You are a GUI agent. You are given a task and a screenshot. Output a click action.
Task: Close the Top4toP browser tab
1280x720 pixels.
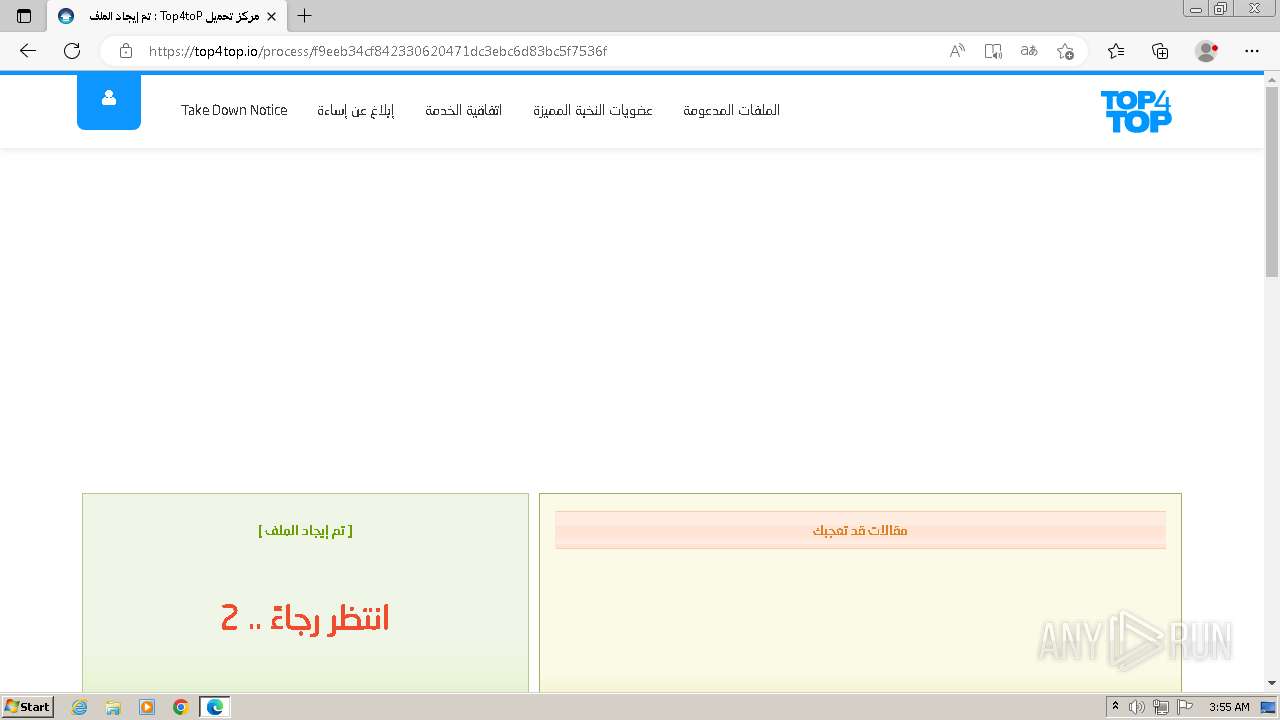[x=271, y=16]
